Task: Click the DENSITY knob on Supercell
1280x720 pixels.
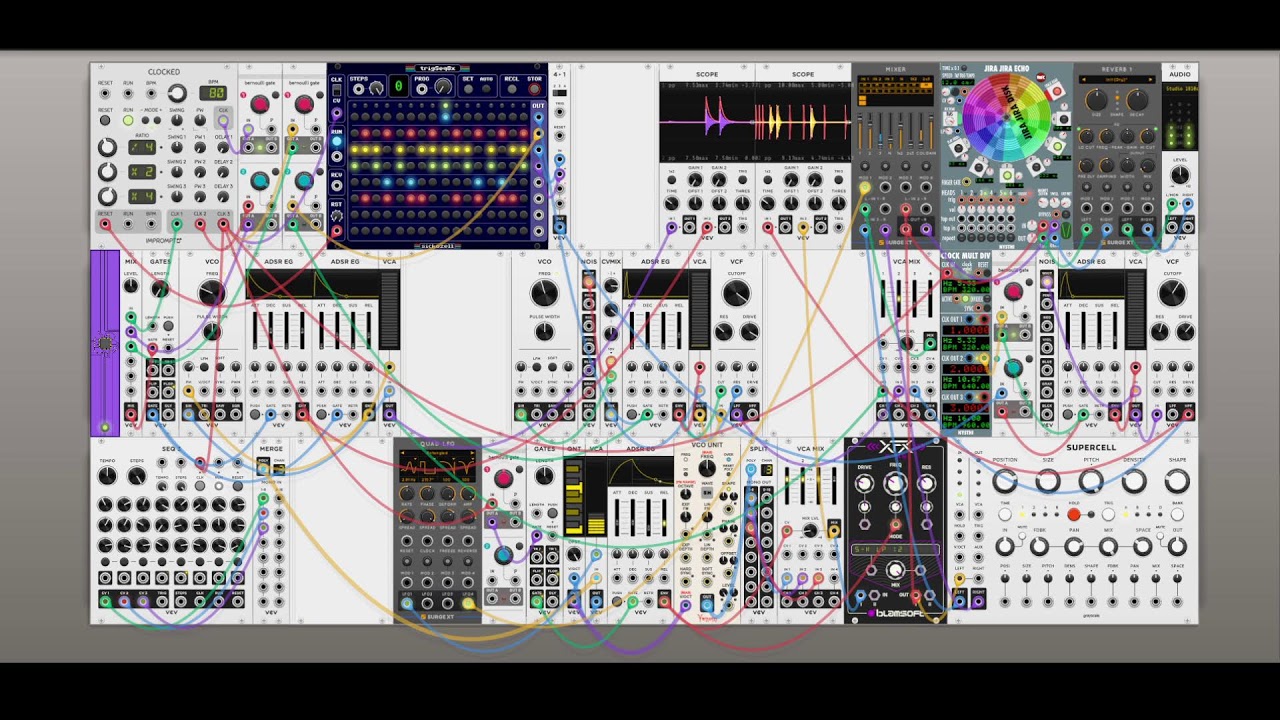Action: coord(1134,481)
